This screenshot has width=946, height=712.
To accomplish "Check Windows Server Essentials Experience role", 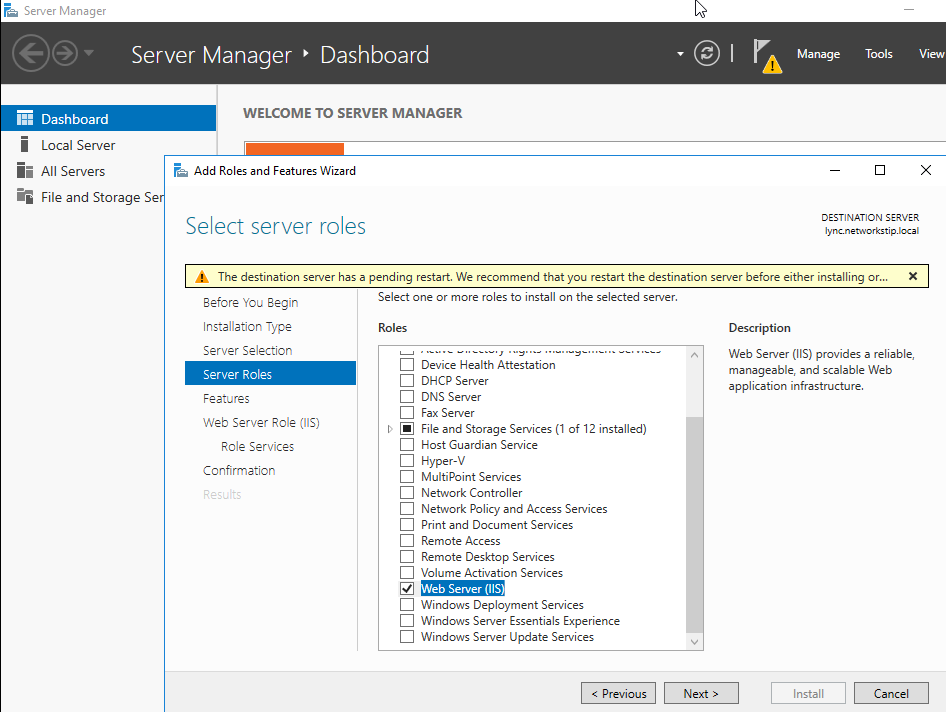I will click(x=407, y=620).
